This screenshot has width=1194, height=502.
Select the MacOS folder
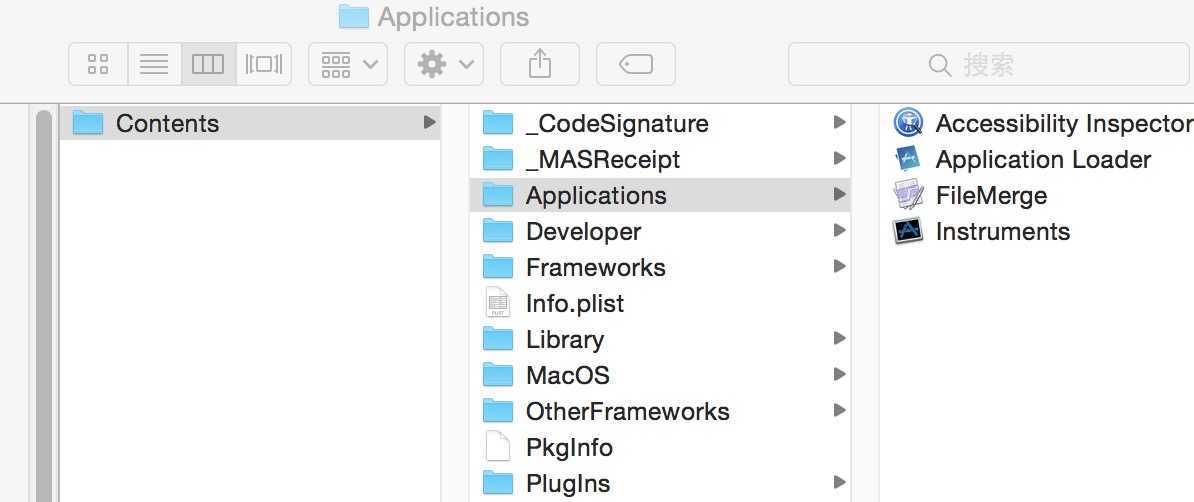click(x=659, y=375)
